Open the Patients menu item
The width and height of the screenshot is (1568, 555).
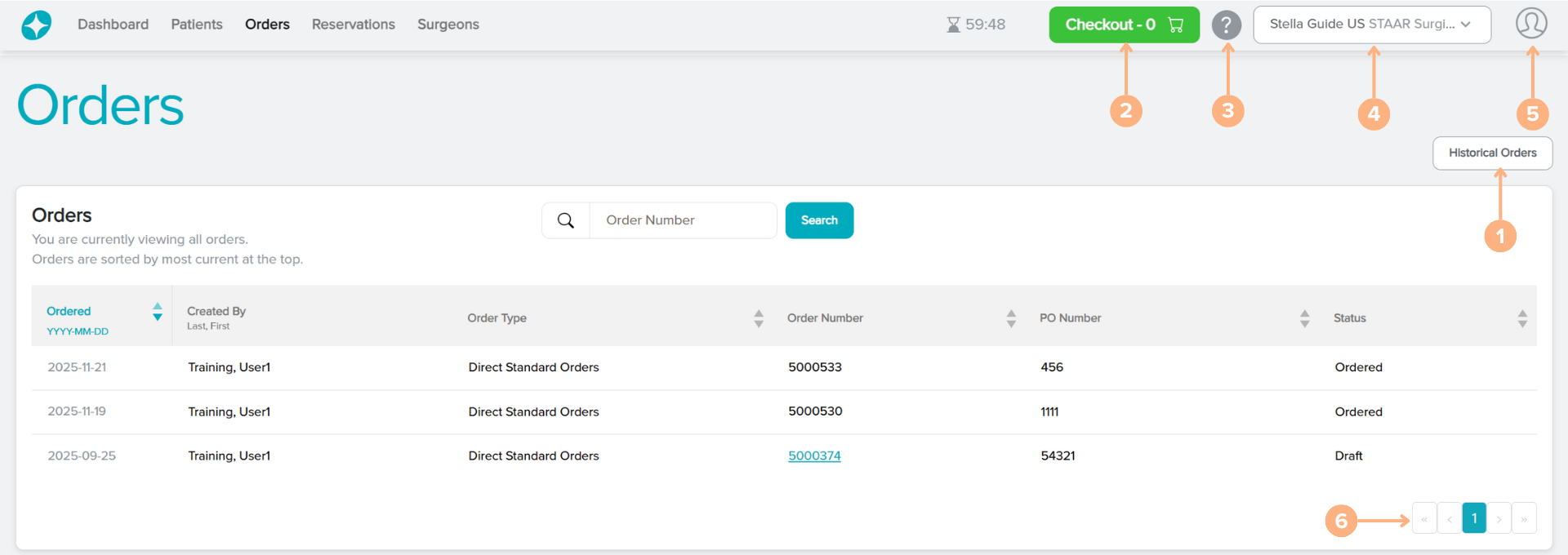click(197, 24)
